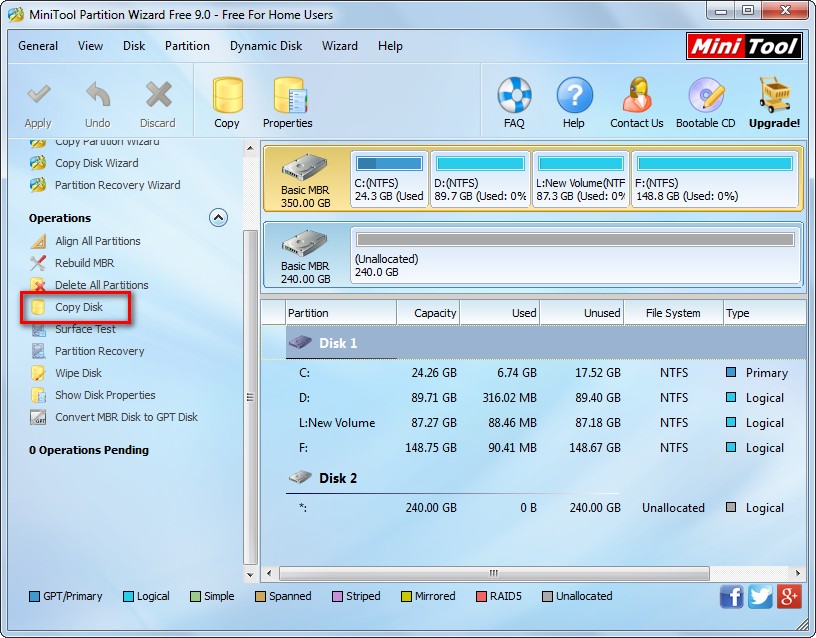Click the Capacity column header
Screen dimensions: 816x638
(428, 313)
